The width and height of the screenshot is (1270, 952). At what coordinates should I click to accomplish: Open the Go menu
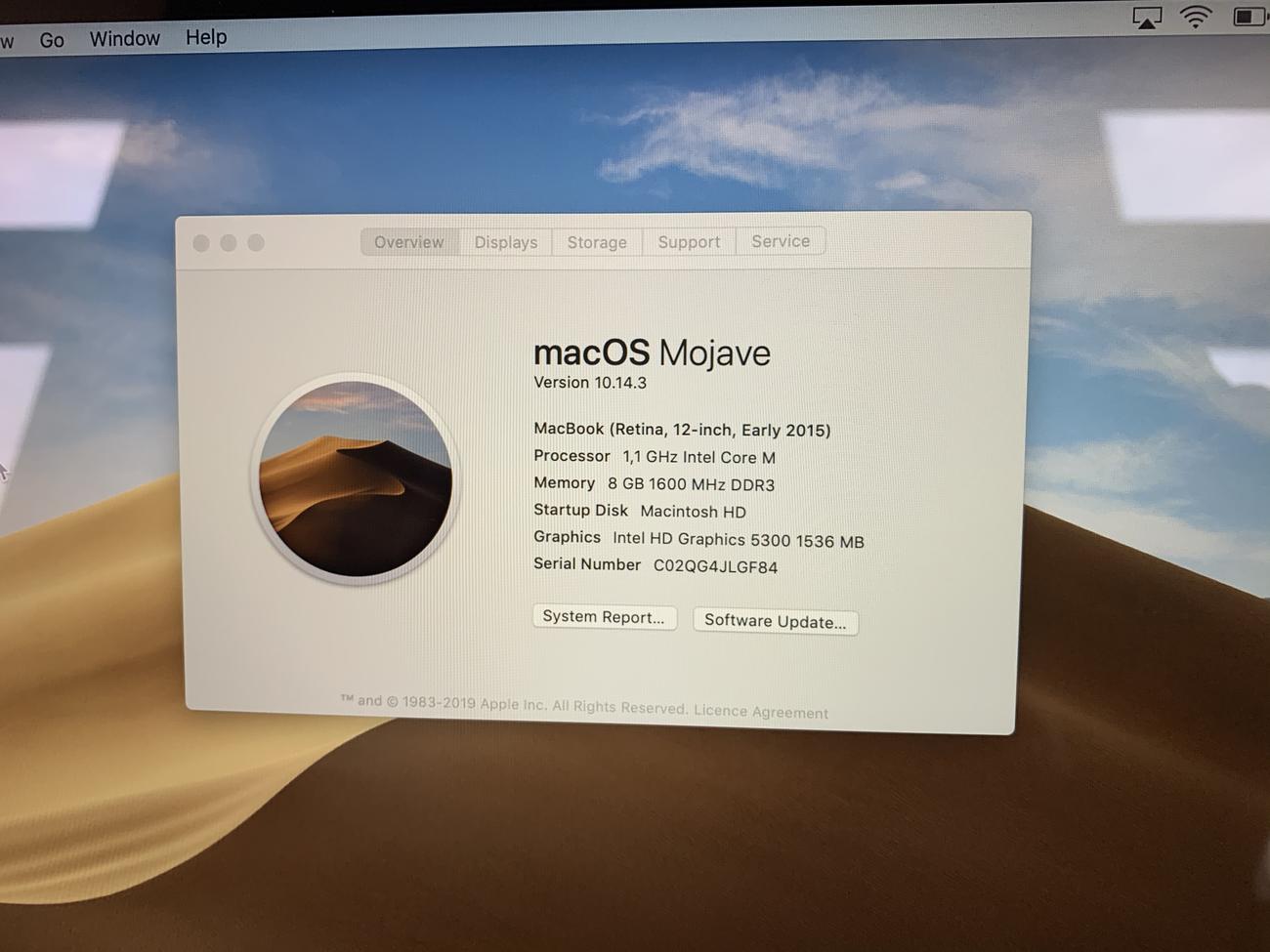[52, 40]
